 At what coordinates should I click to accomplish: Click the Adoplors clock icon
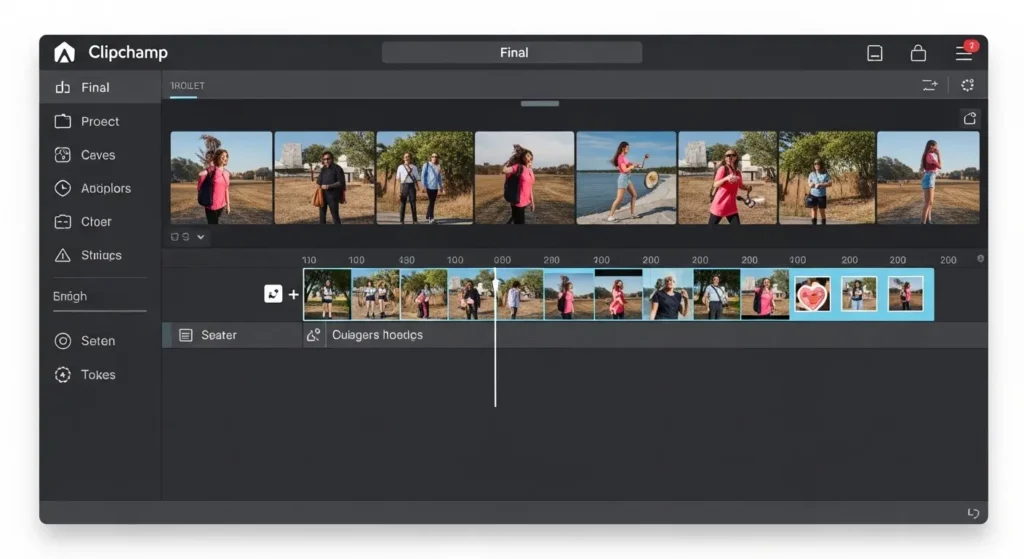tap(63, 188)
